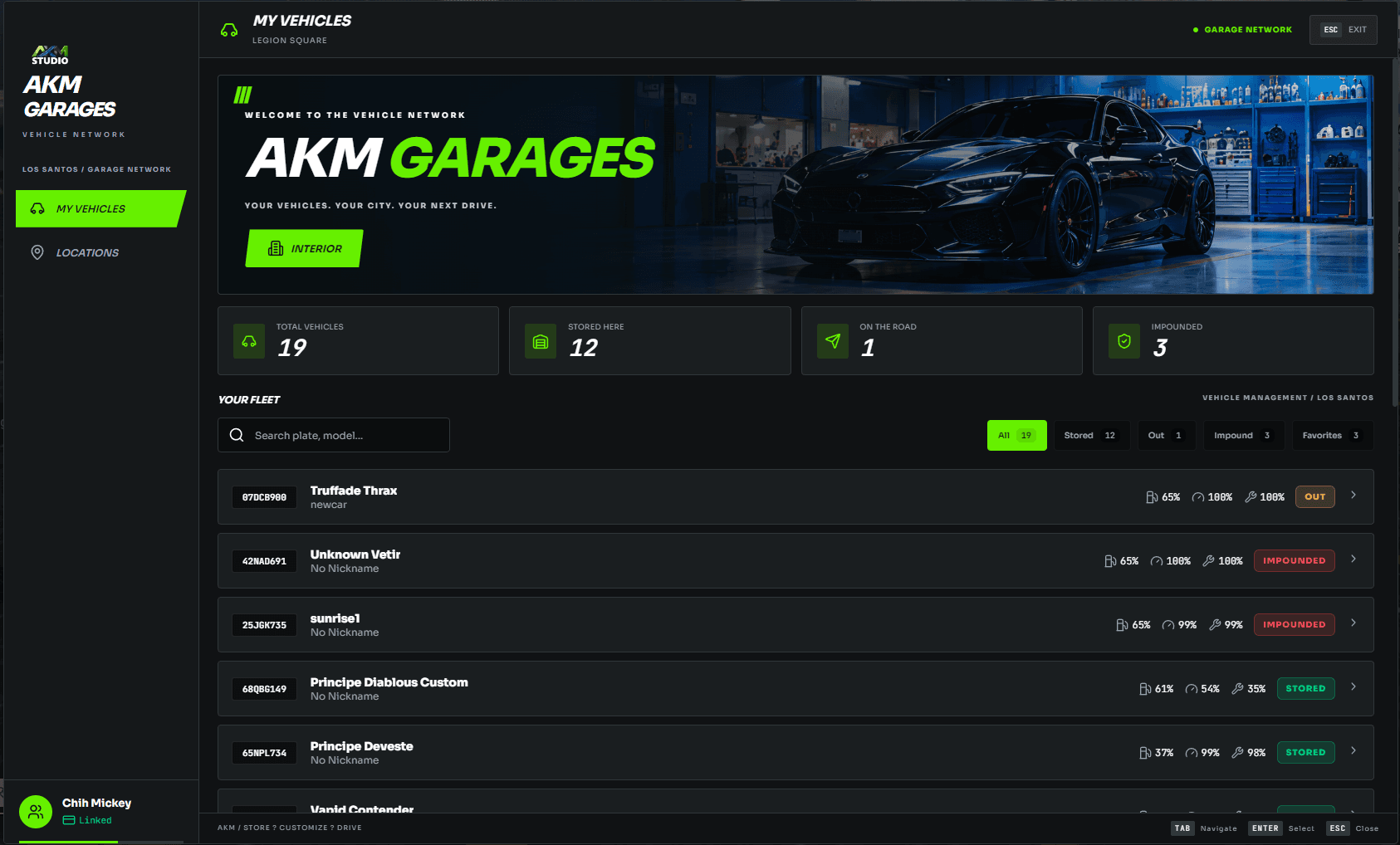1400x845 pixels.
Task: Select the Impound 3 filter tab
Action: pos(1243,436)
